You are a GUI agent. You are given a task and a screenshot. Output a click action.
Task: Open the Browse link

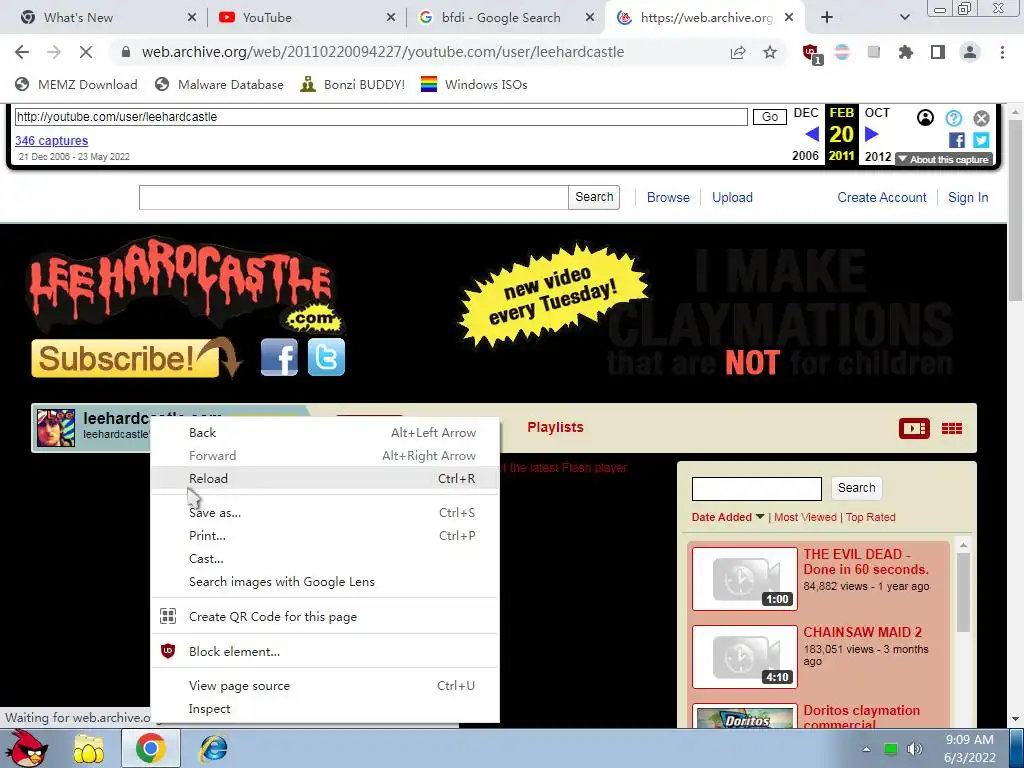[x=668, y=197]
